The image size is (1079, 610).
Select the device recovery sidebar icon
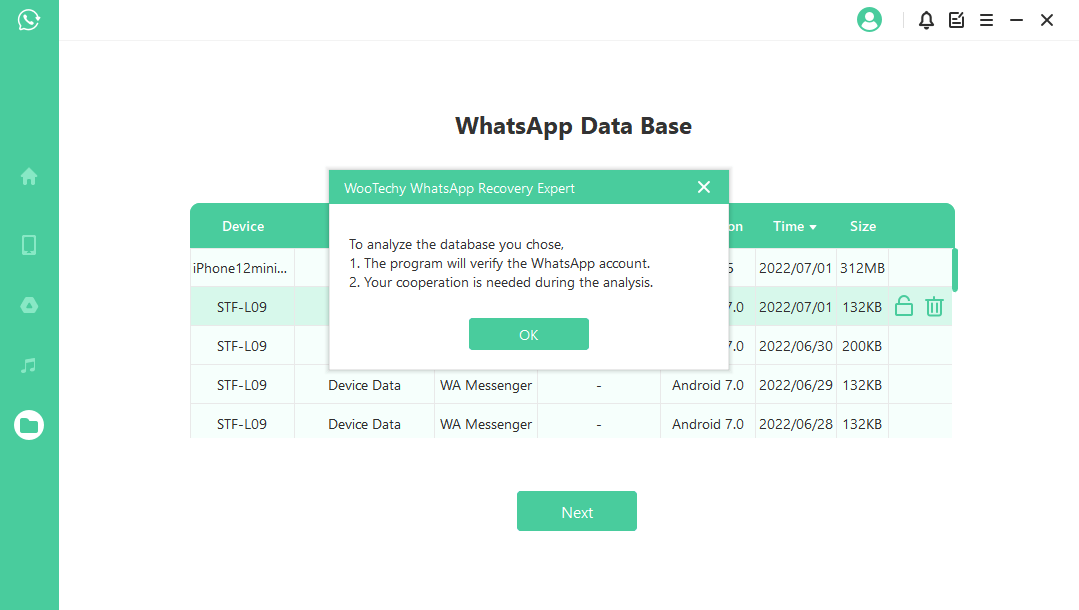pyautogui.click(x=29, y=245)
